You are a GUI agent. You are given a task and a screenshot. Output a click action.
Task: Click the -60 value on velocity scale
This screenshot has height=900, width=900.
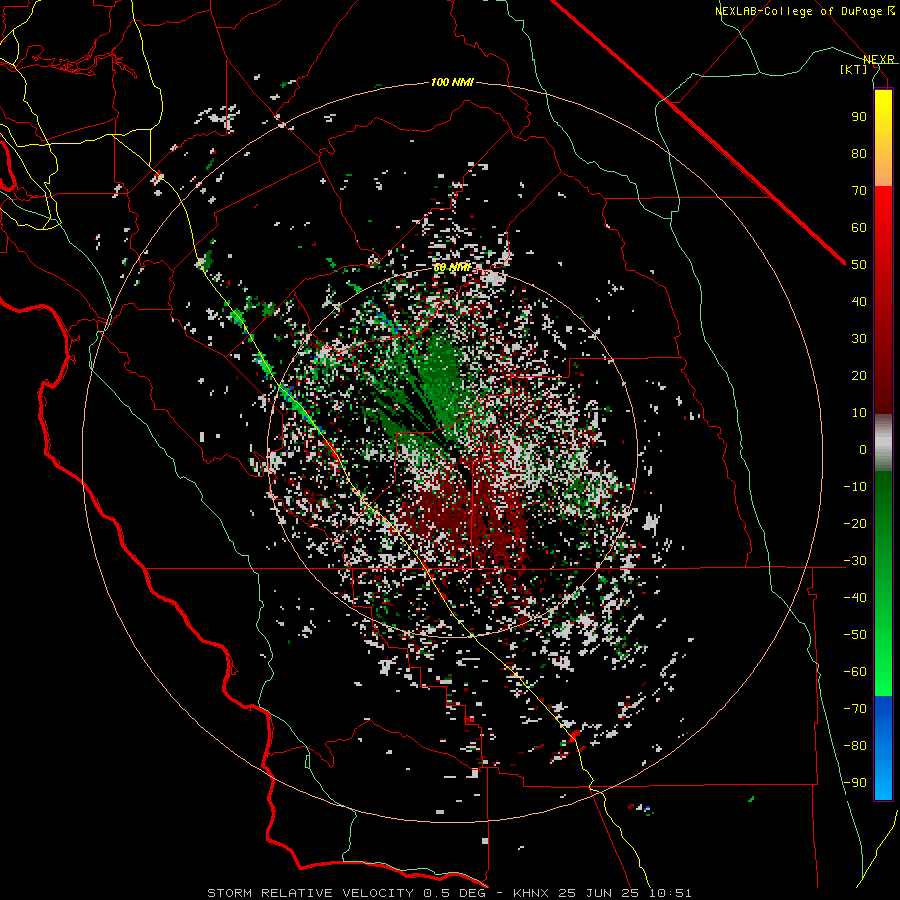[855, 672]
